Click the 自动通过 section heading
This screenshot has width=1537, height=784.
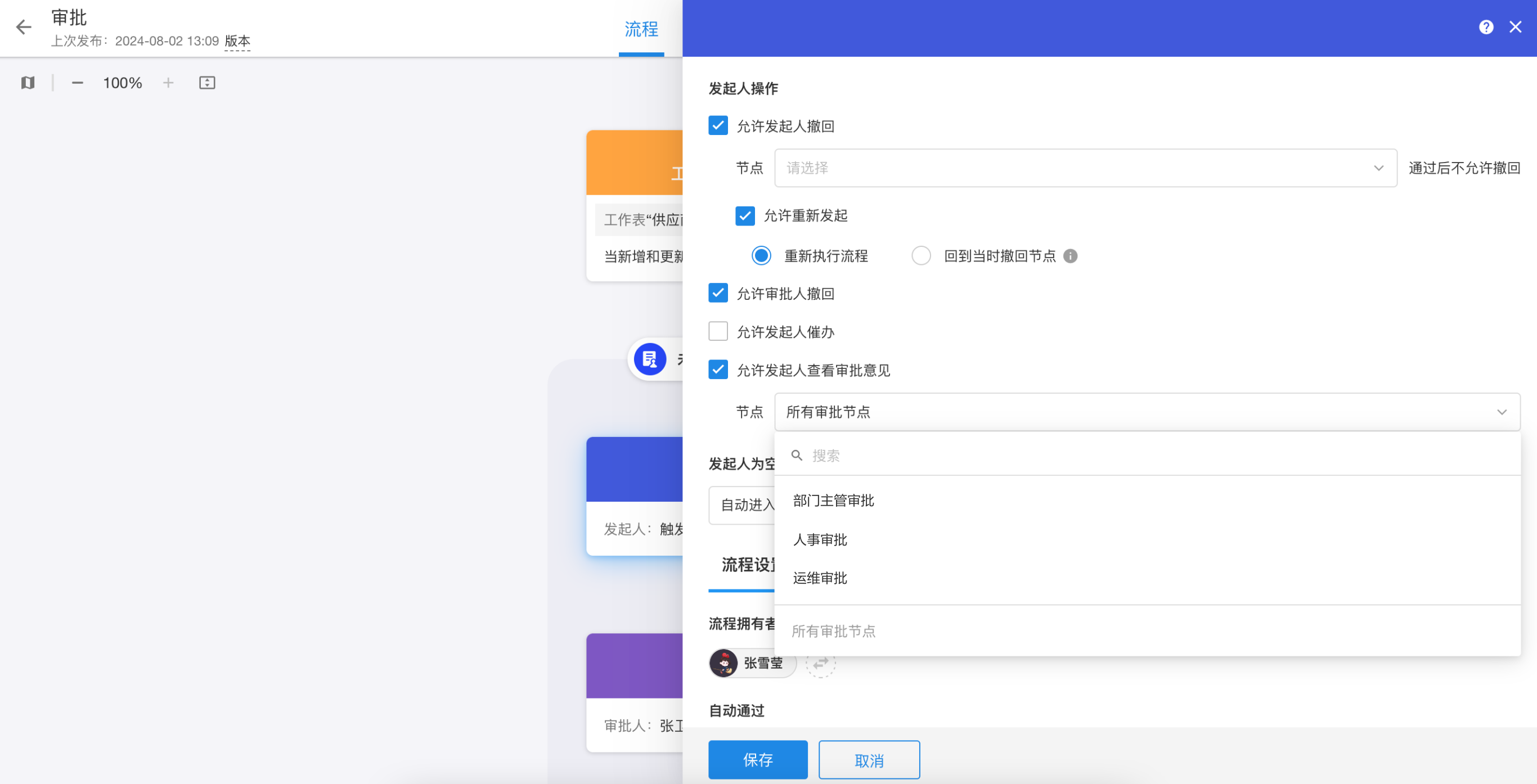(x=736, y=710)
